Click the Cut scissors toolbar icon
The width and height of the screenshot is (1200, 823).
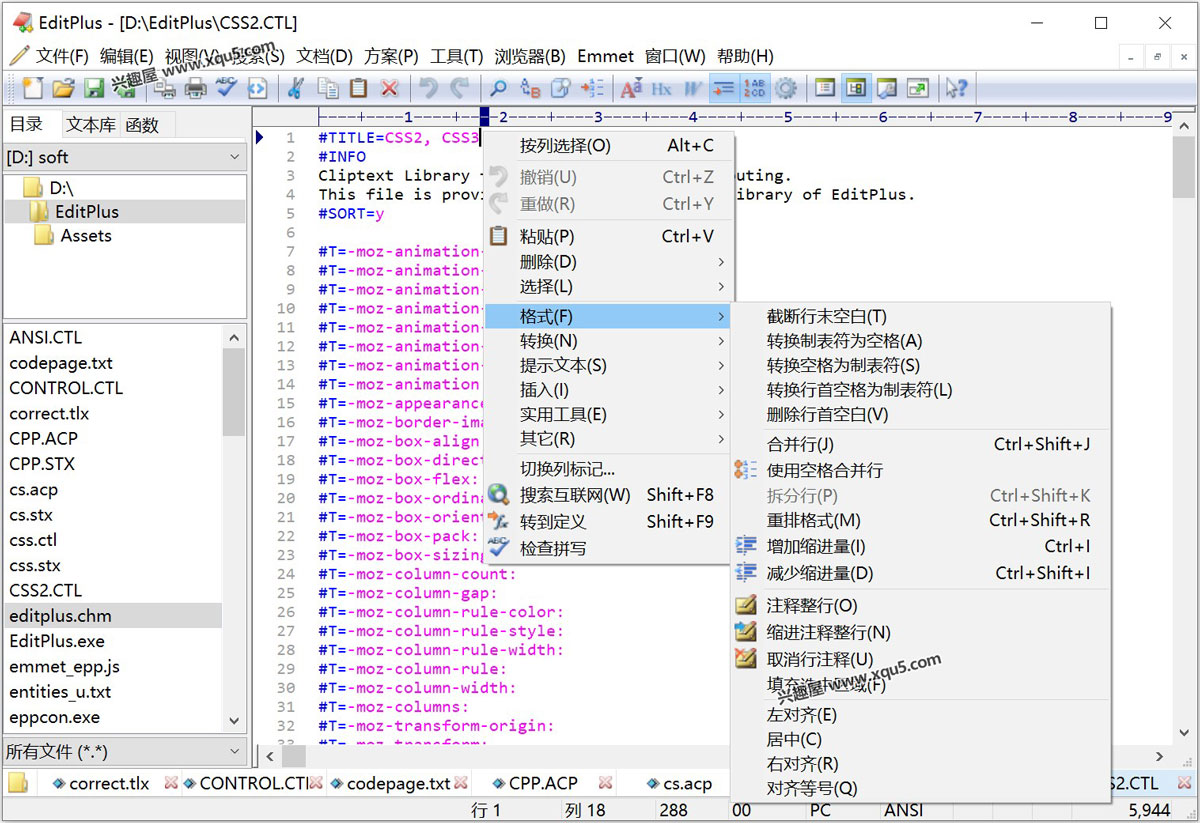point(295,88)
